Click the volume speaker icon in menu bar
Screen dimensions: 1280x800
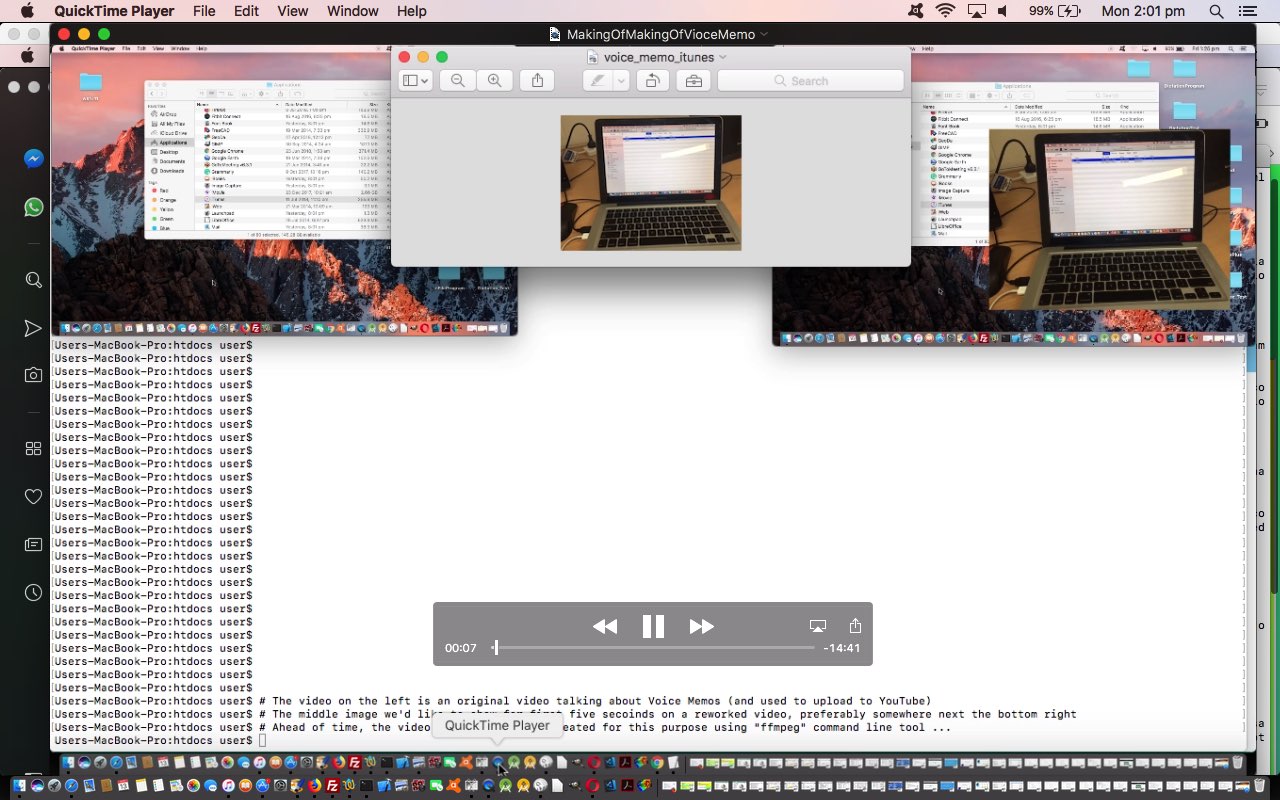(x=1003, y=11)
